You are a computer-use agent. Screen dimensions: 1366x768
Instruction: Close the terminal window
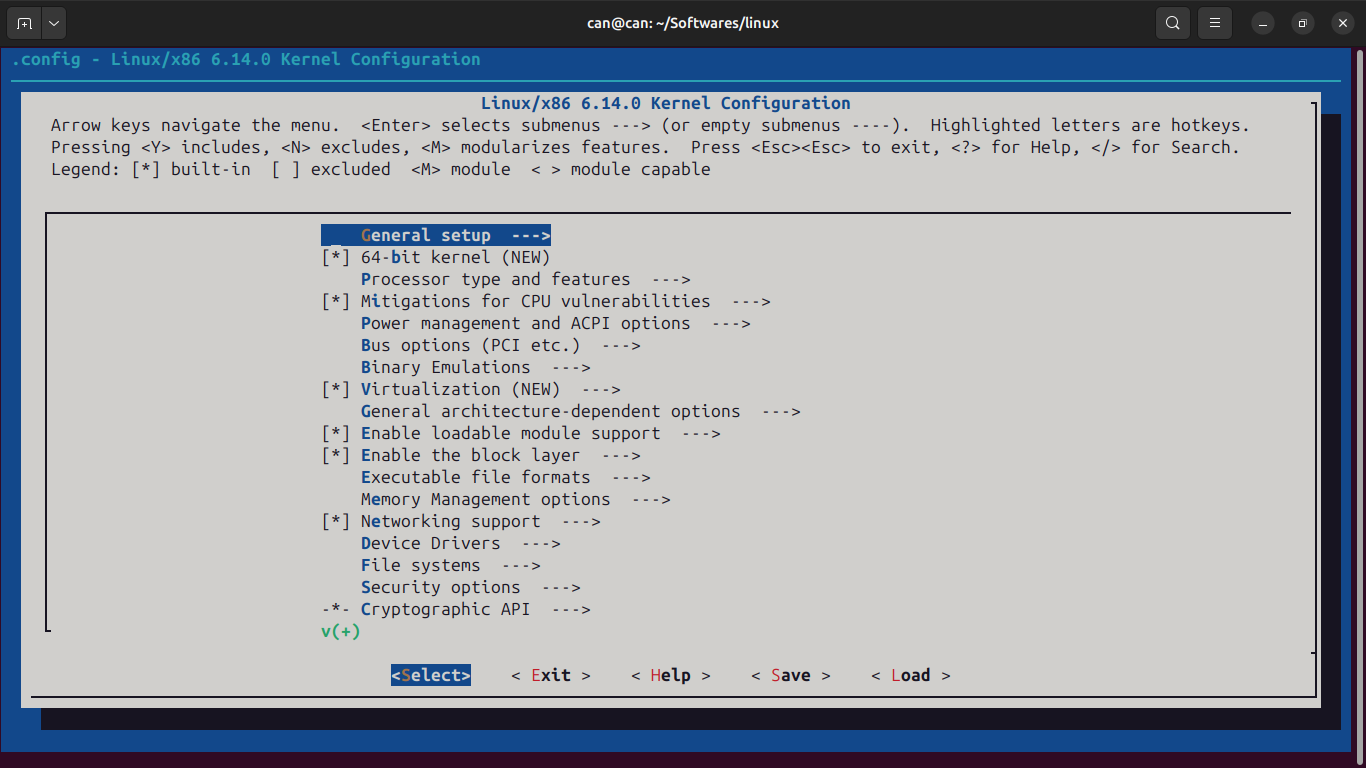[1342, 23]
